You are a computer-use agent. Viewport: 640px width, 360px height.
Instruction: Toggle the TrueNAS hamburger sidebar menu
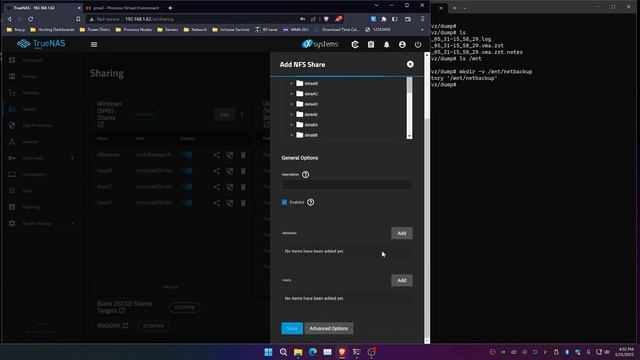94,44
